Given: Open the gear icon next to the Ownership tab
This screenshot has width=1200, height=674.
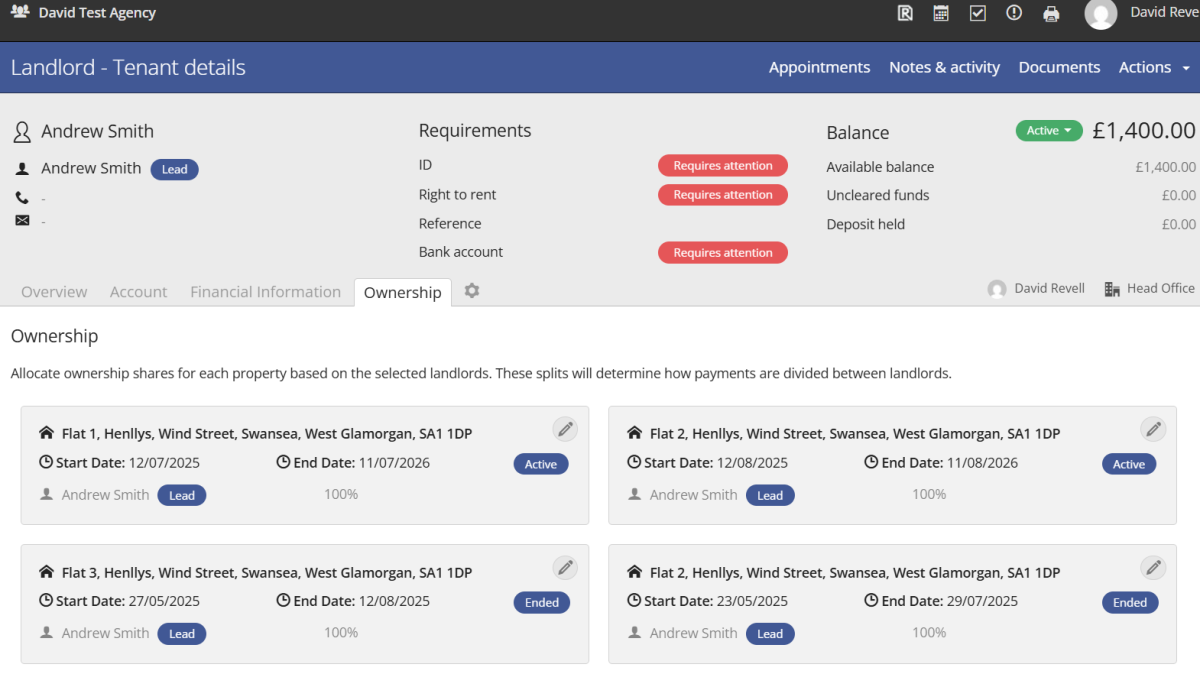Looking at the screenshot, I should coord(471,291).
